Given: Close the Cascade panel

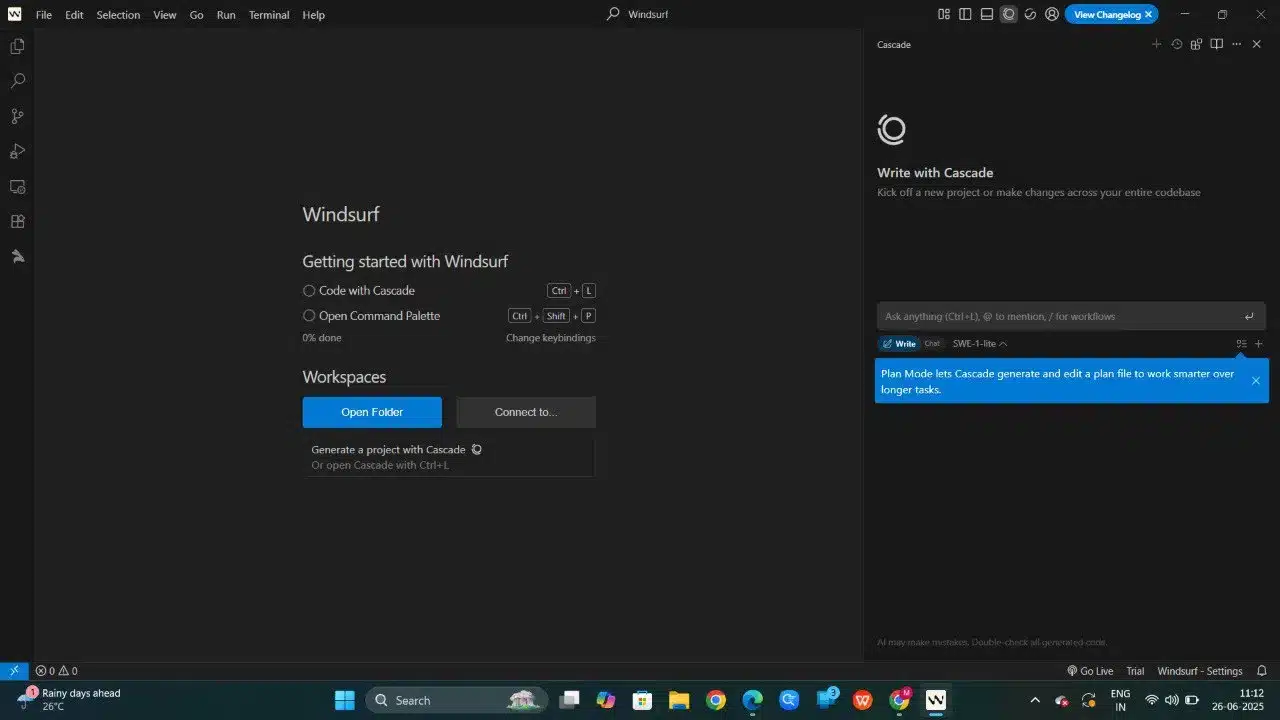Looking at the screenshot, I should (1257, 44).
